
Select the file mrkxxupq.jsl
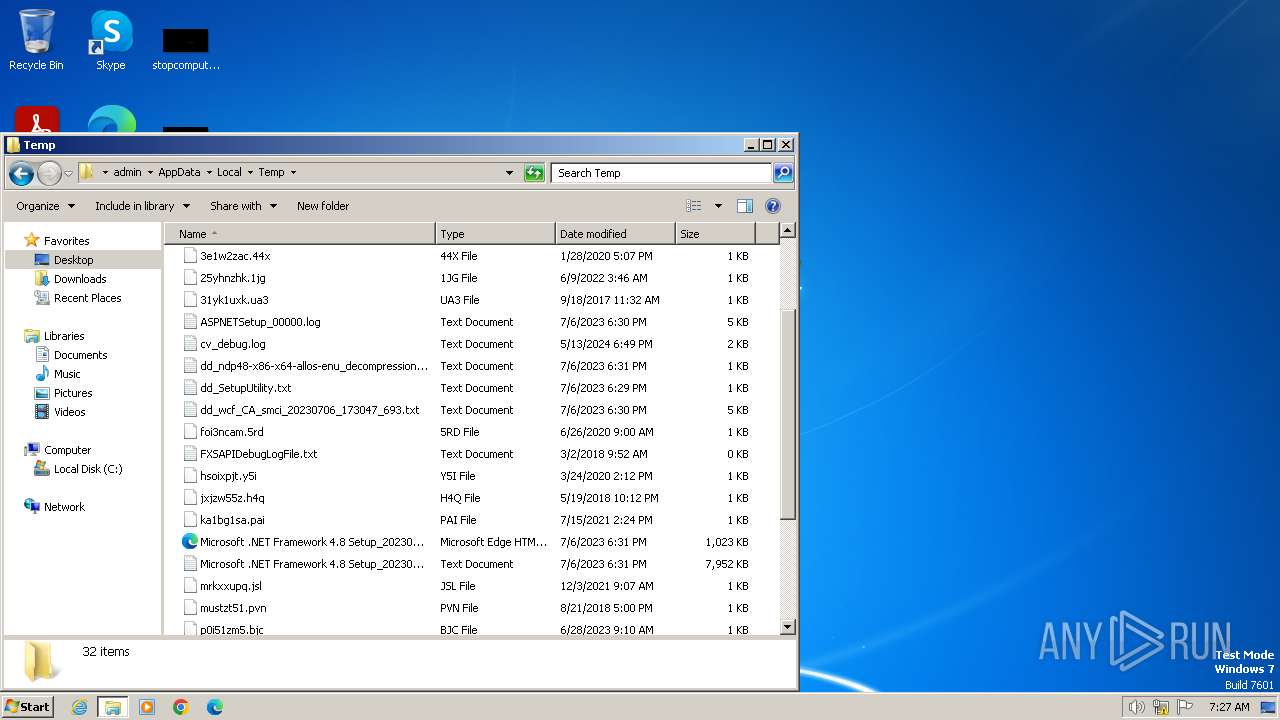[231, 586]
